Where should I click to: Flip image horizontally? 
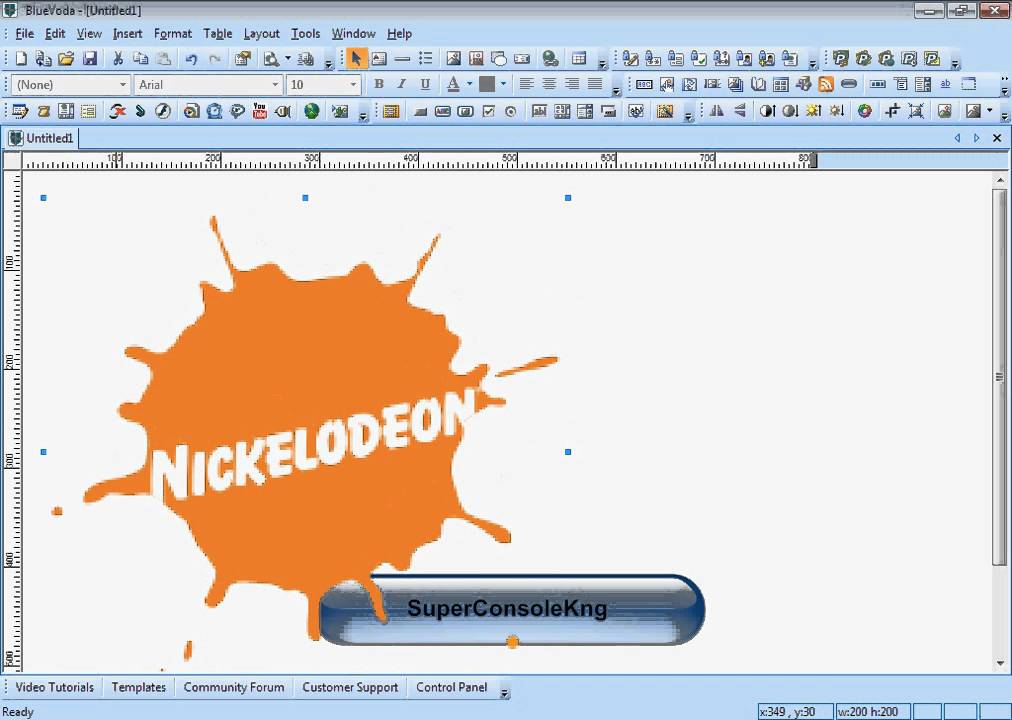point(716,111)
